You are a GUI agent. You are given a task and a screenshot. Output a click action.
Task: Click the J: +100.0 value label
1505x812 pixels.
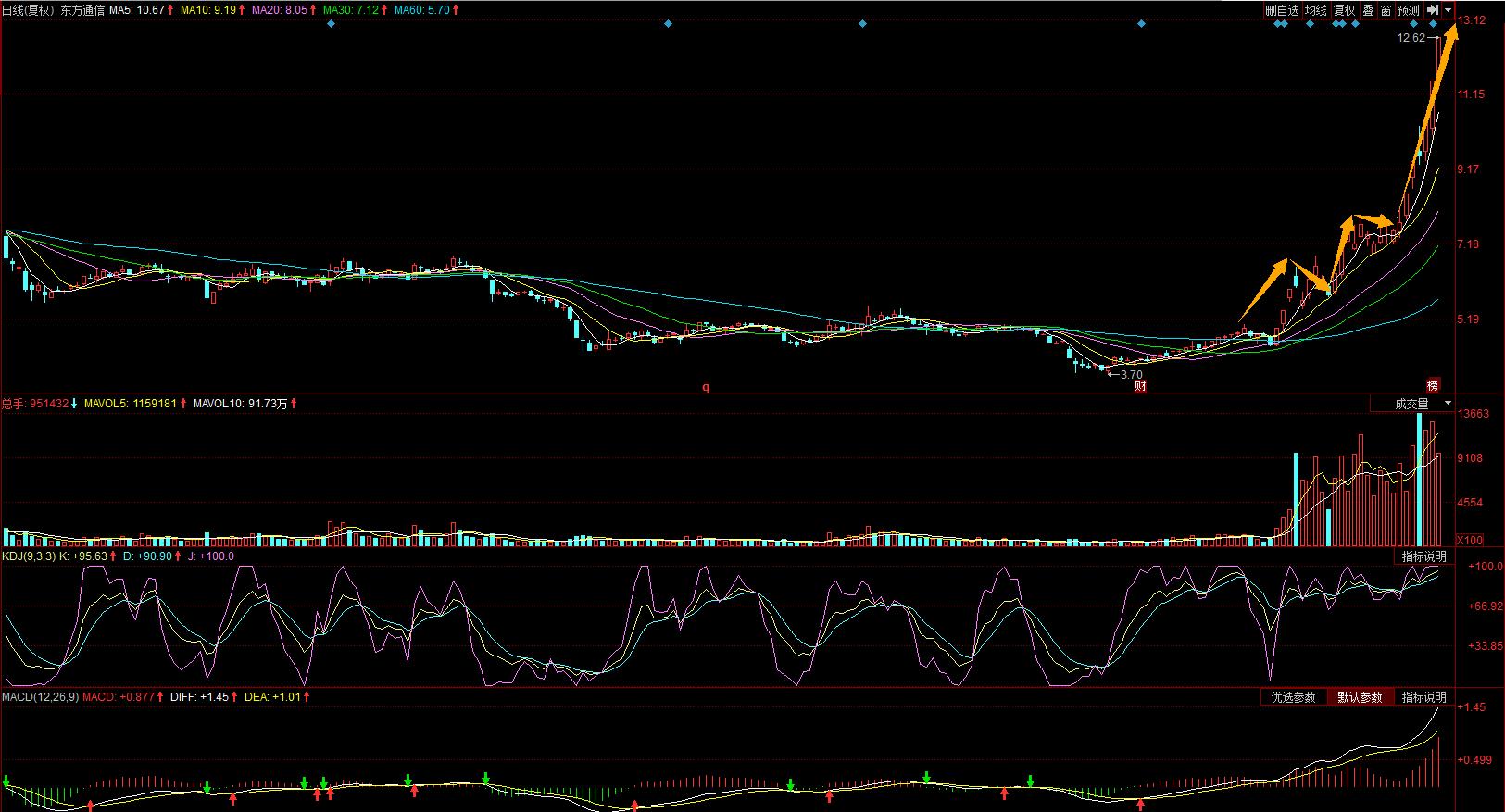click(210, 556)
